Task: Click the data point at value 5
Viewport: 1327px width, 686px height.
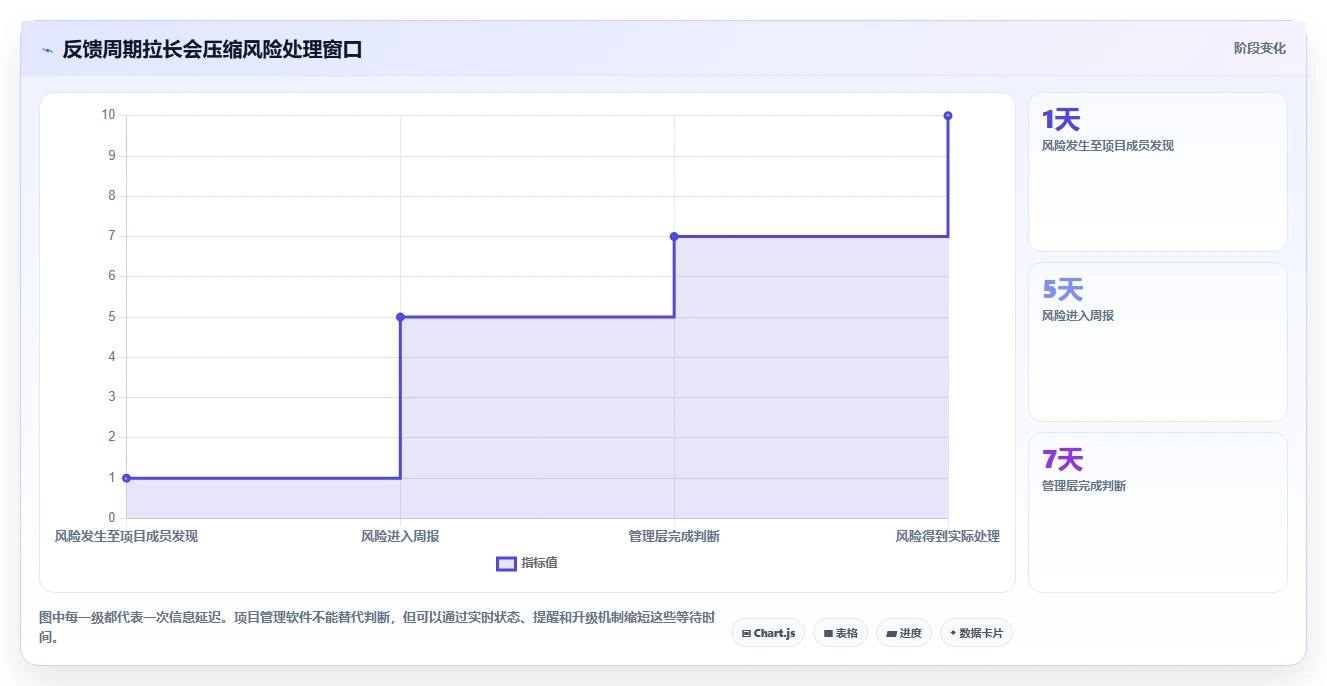Action: pos(400,317)
